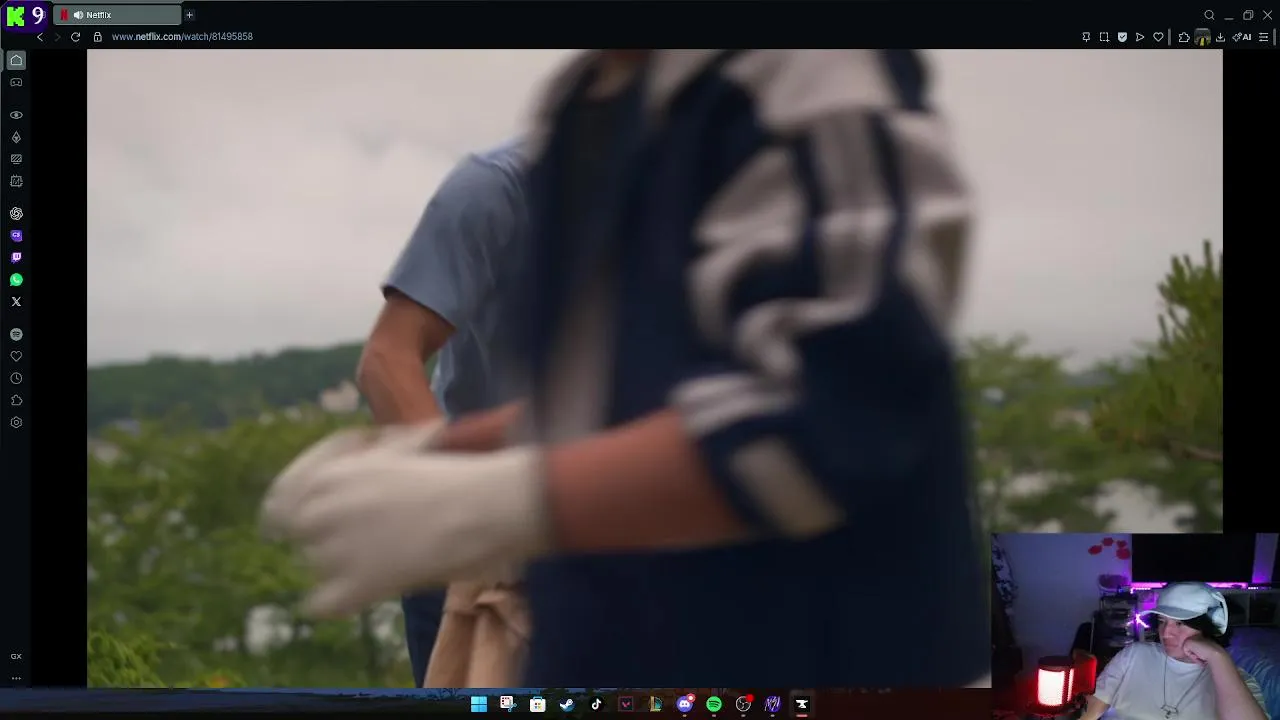This screenshot has height=720, width=1280.
Task: Open settings gear icon in sidebar
Action: tap(16, 422)
